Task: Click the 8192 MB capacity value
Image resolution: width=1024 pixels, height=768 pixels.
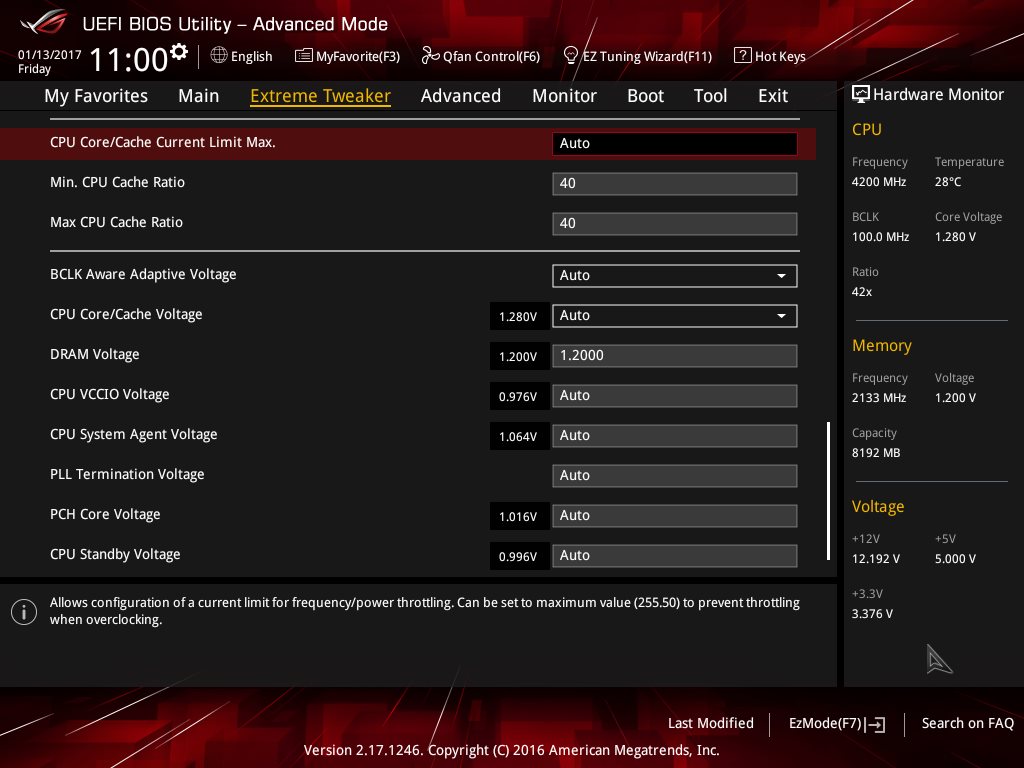Action: tap(876, 453)
